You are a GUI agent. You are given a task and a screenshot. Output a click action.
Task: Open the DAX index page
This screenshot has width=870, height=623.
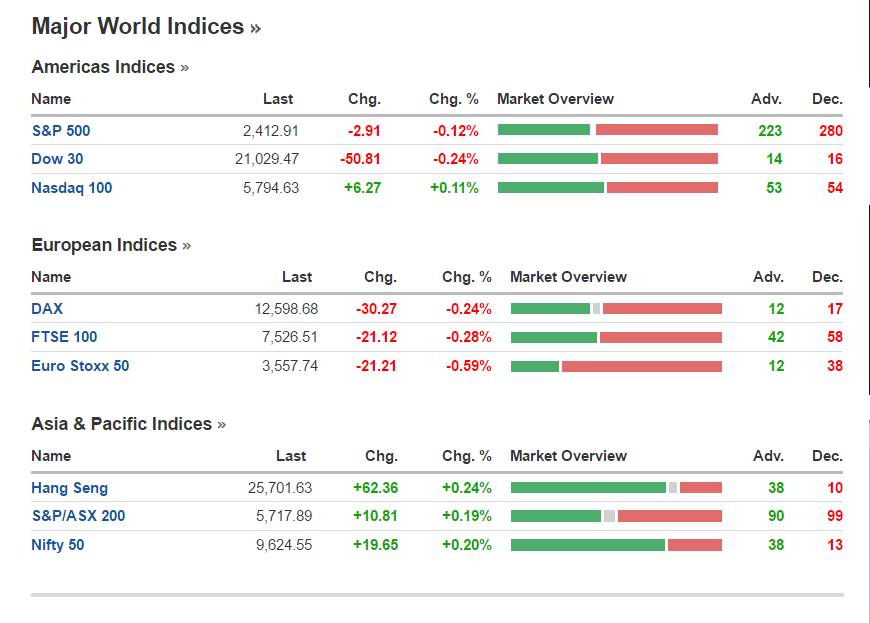tap(47, 309)
